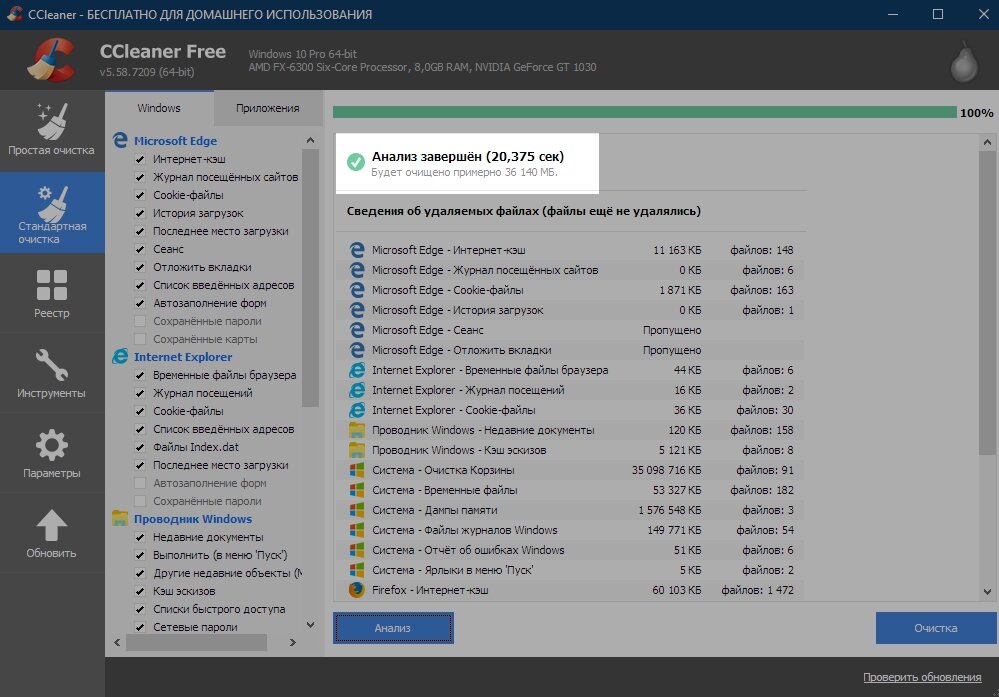This screenshot has height=697, width=999.
Task: Click Microsoft Edge - Сеанс result text
Action: pos(428,330)
